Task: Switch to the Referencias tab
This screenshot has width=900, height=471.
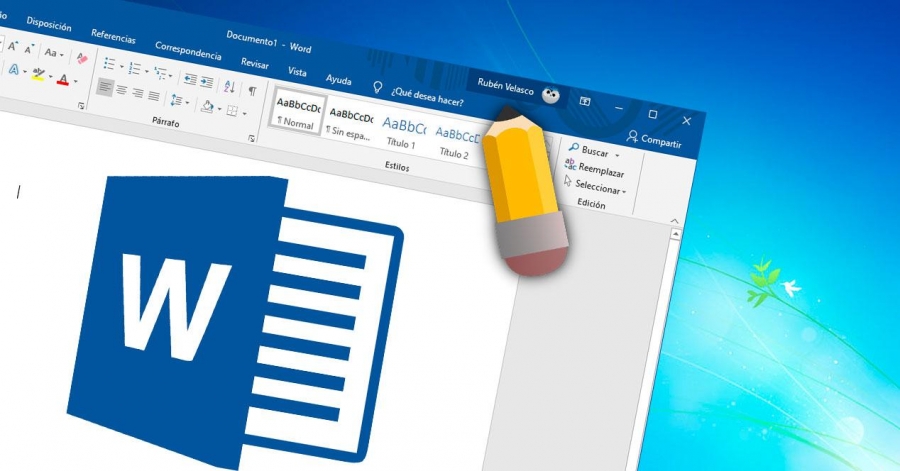Action: (113, 36)
